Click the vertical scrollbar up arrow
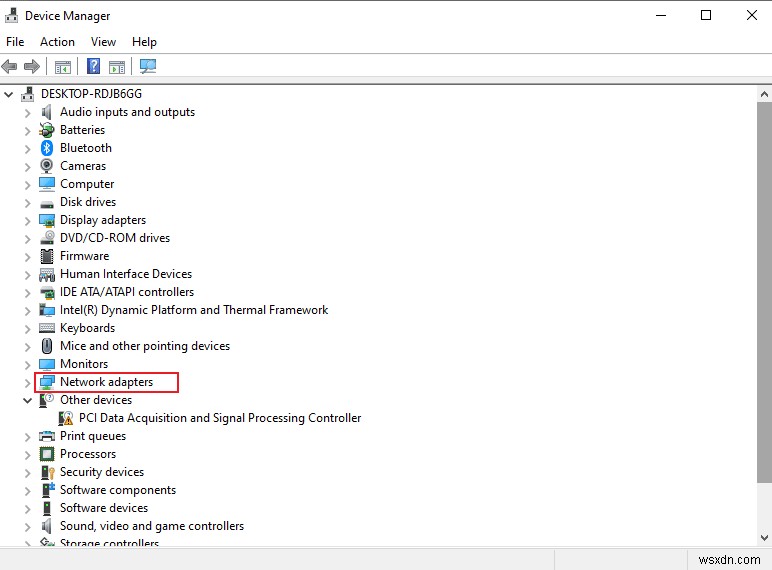This screenshot has width=772, height=570. coord(764,94)
